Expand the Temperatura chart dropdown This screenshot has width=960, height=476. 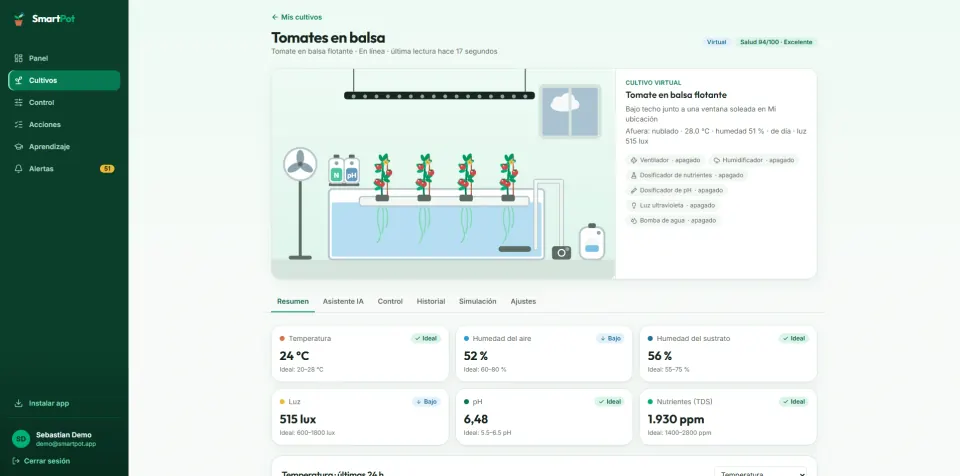tap(760, 472)
